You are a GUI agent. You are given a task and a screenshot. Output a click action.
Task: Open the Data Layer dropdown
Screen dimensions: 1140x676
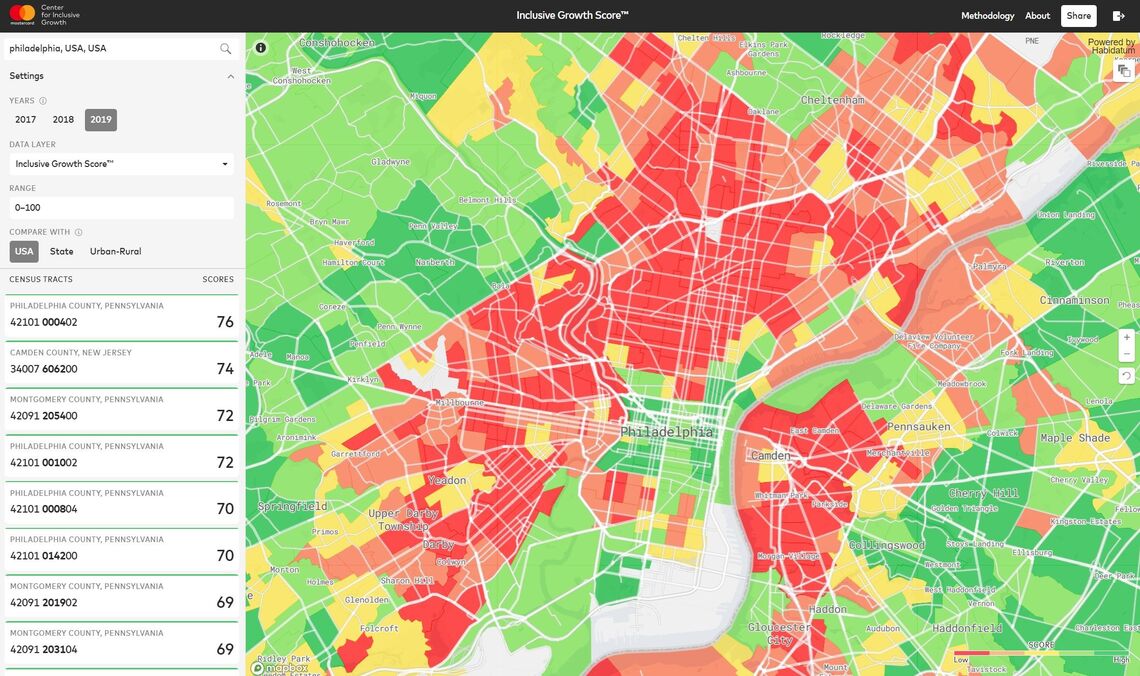coord(121,164)
